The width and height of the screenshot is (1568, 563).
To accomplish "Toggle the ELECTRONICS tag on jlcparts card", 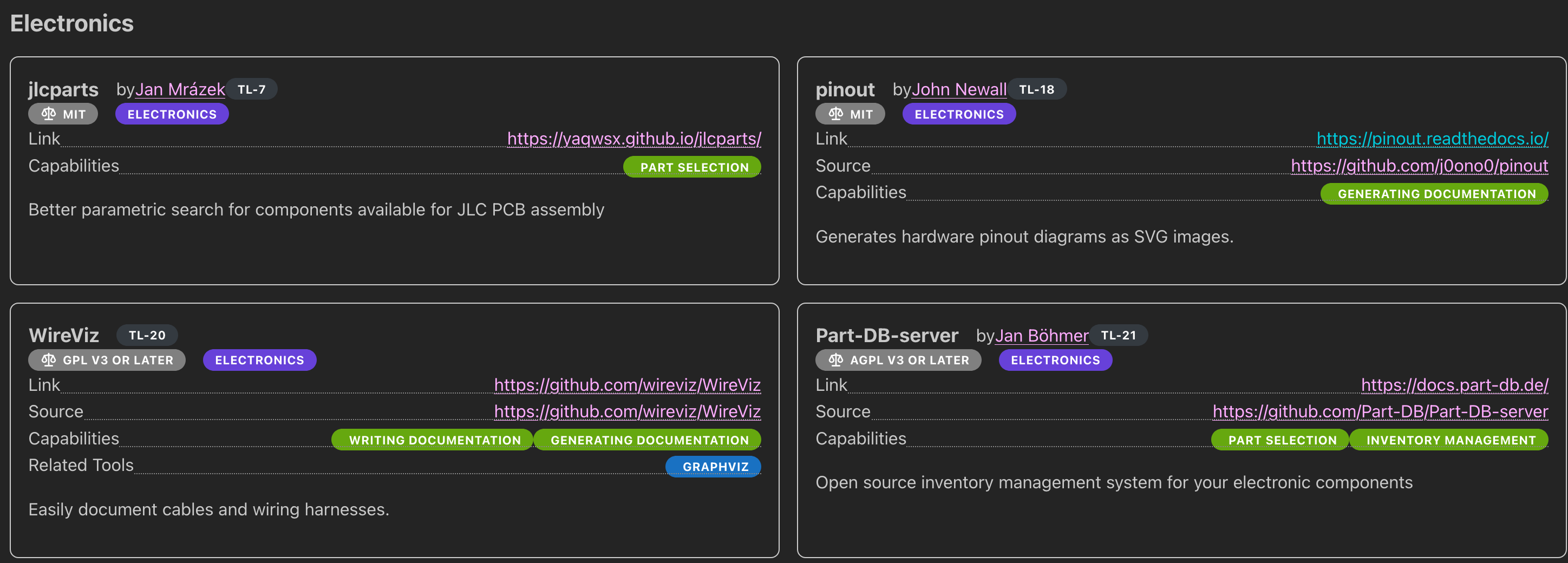I will point(172,114).
